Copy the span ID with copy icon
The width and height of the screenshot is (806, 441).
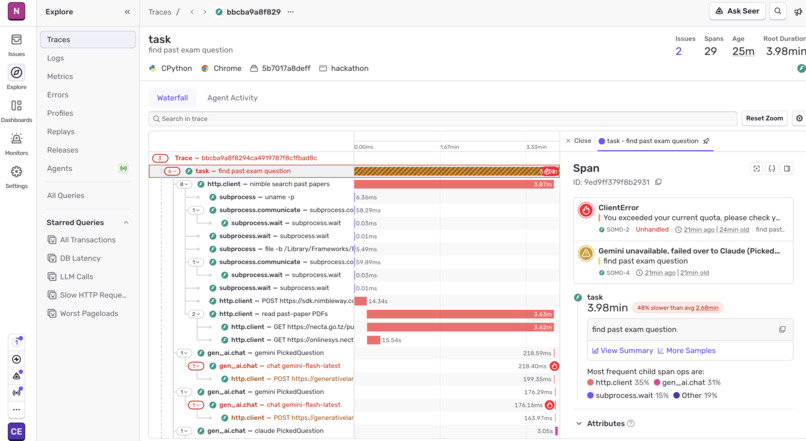(658, 182)
